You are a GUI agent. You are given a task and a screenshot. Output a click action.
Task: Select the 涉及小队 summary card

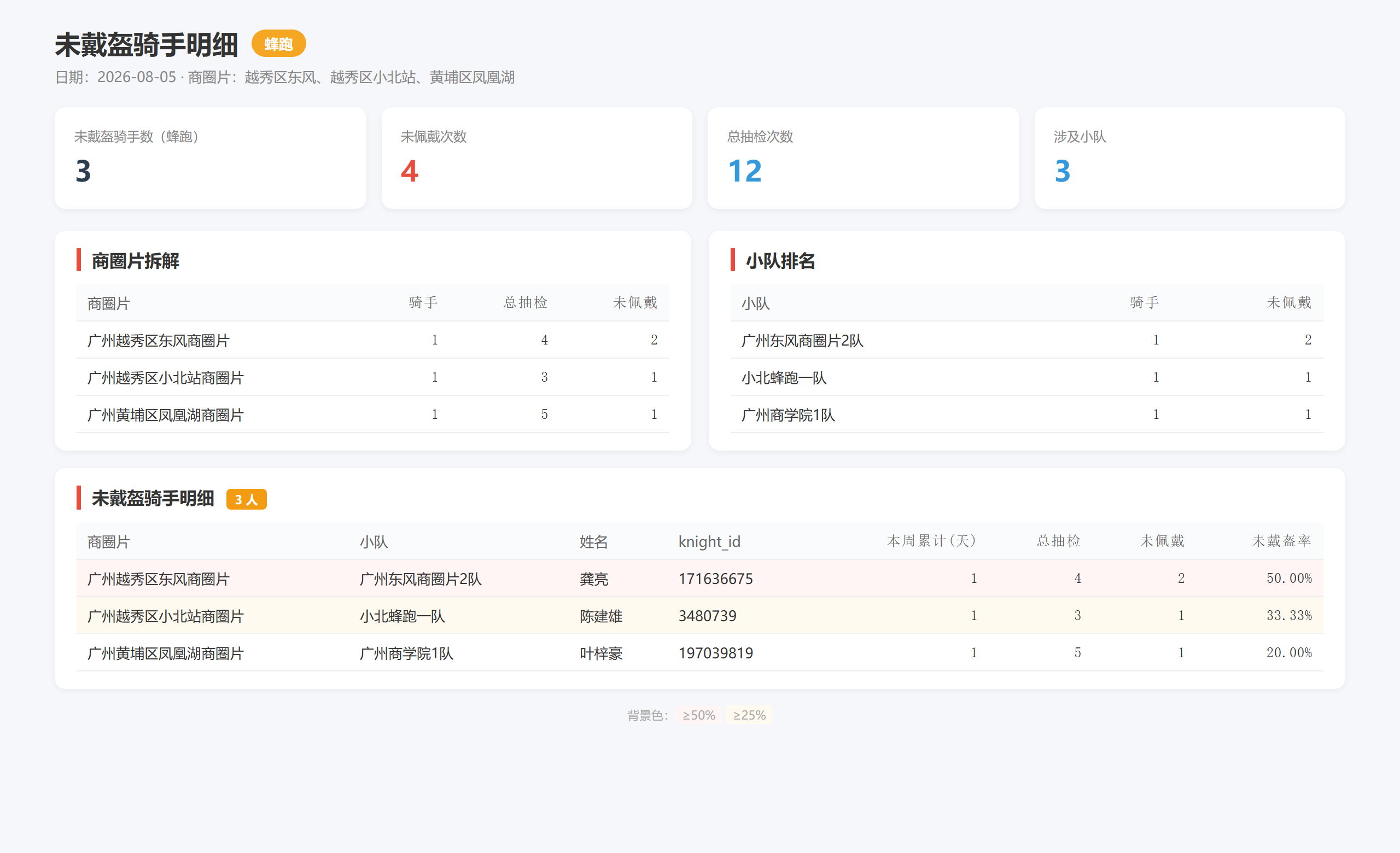[x=1190, y=158]
